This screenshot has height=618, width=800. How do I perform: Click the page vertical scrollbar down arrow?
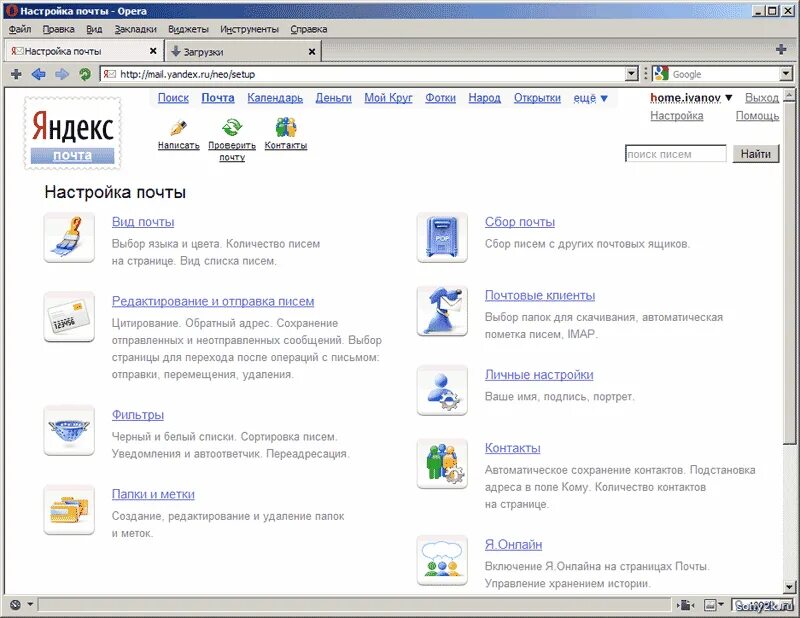[789, 587]
